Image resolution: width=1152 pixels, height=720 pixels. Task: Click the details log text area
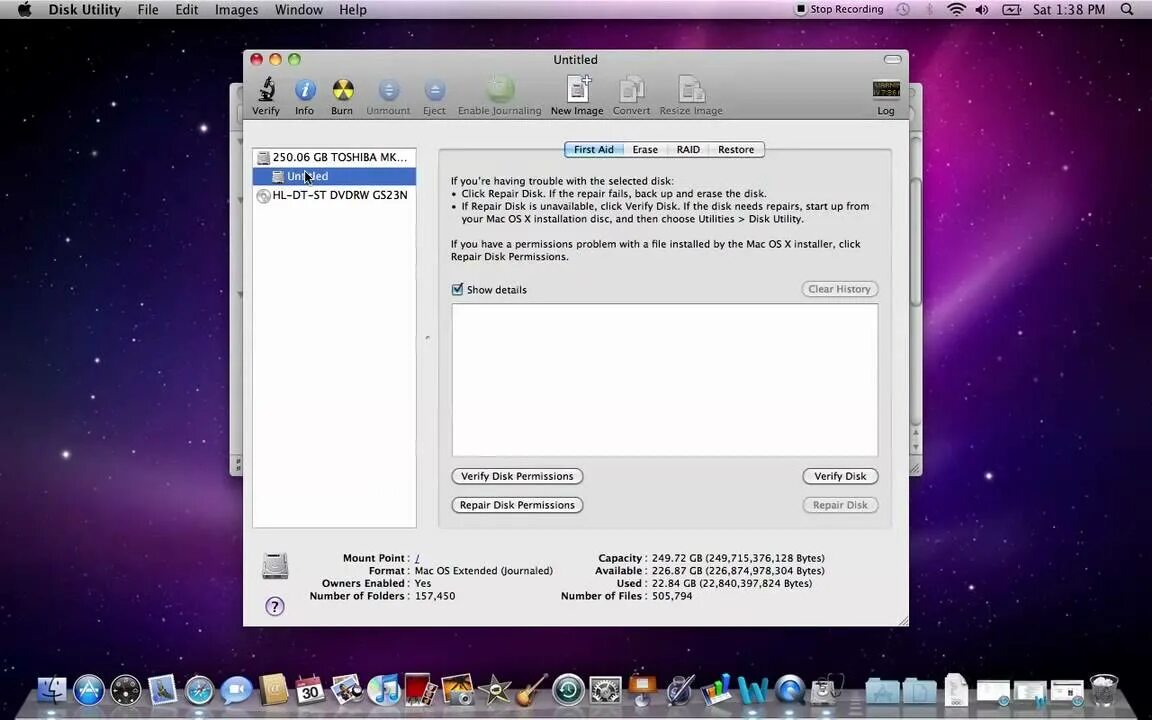point(665,380)
